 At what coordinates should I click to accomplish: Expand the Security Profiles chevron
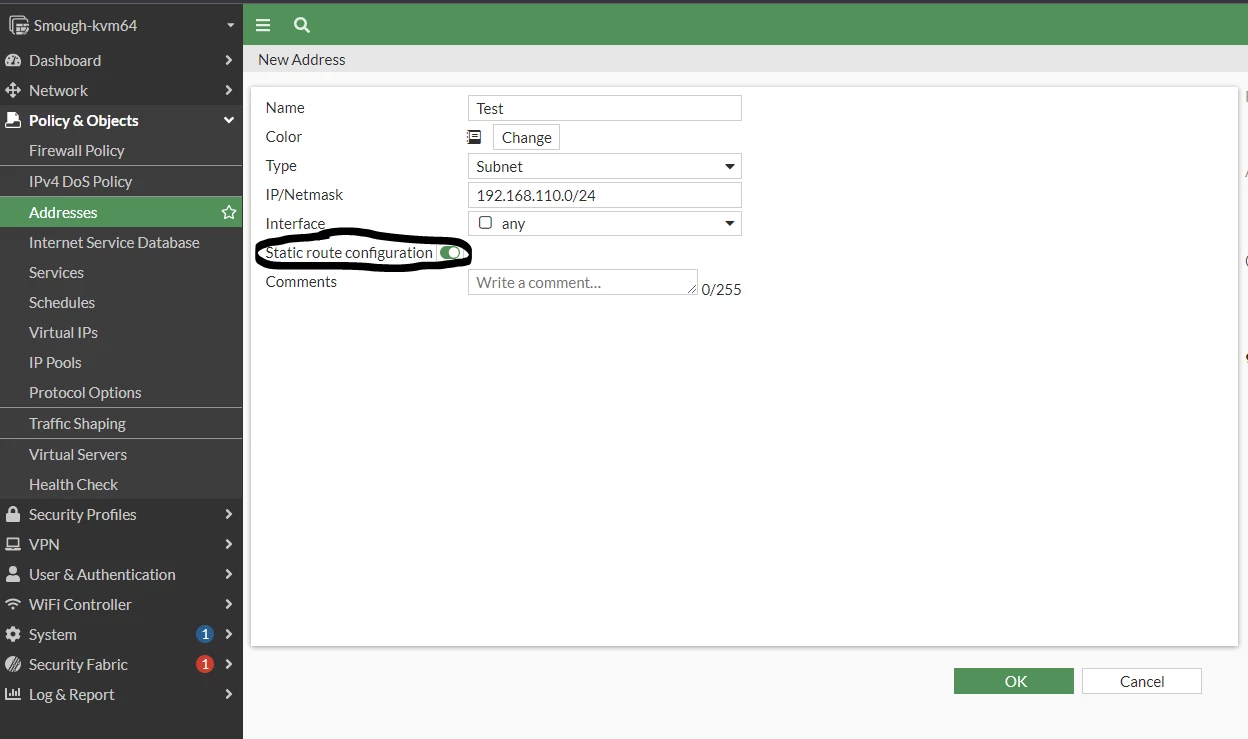tap(229, 514)
